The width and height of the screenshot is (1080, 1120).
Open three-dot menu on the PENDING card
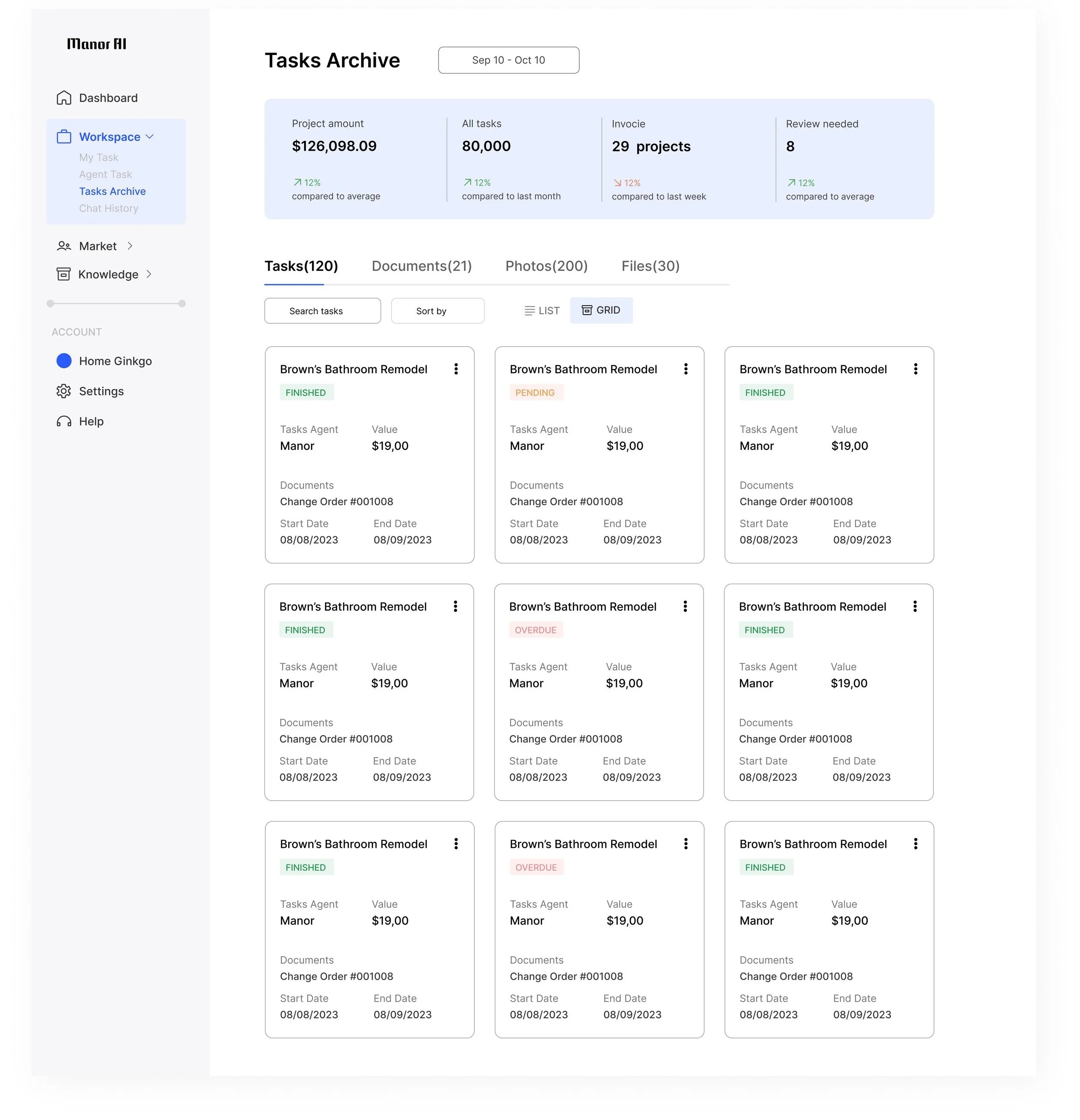coord(686,369)
